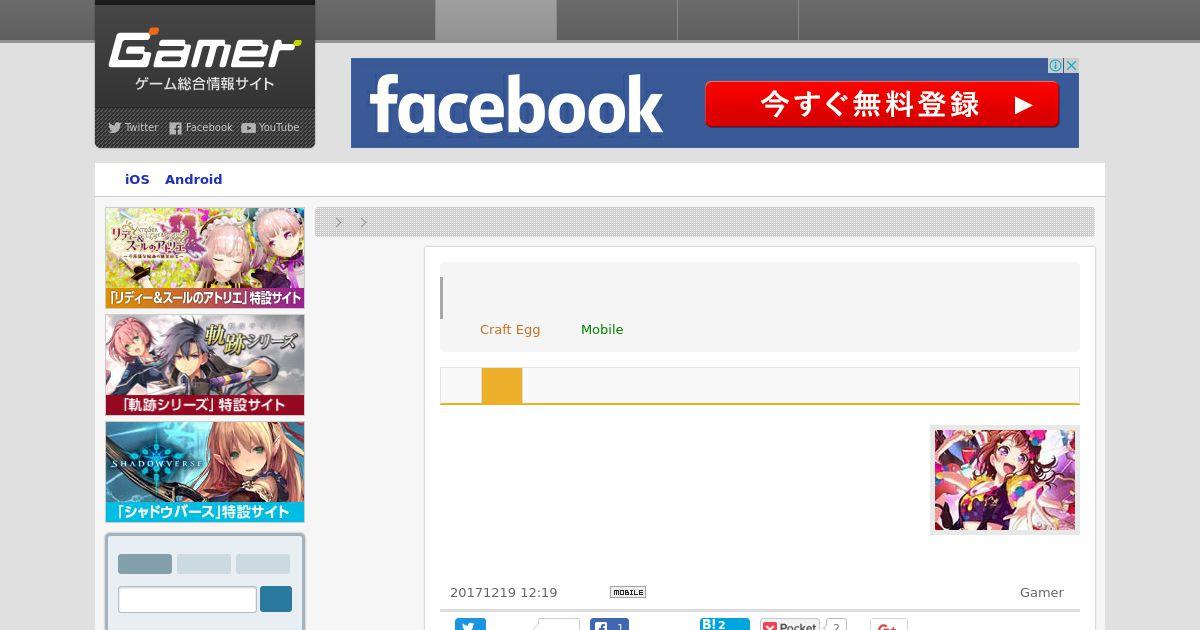The image size is (1200, 630).
Task: Open the anime girl article thumbnail image
Action: coord(1005,480)
